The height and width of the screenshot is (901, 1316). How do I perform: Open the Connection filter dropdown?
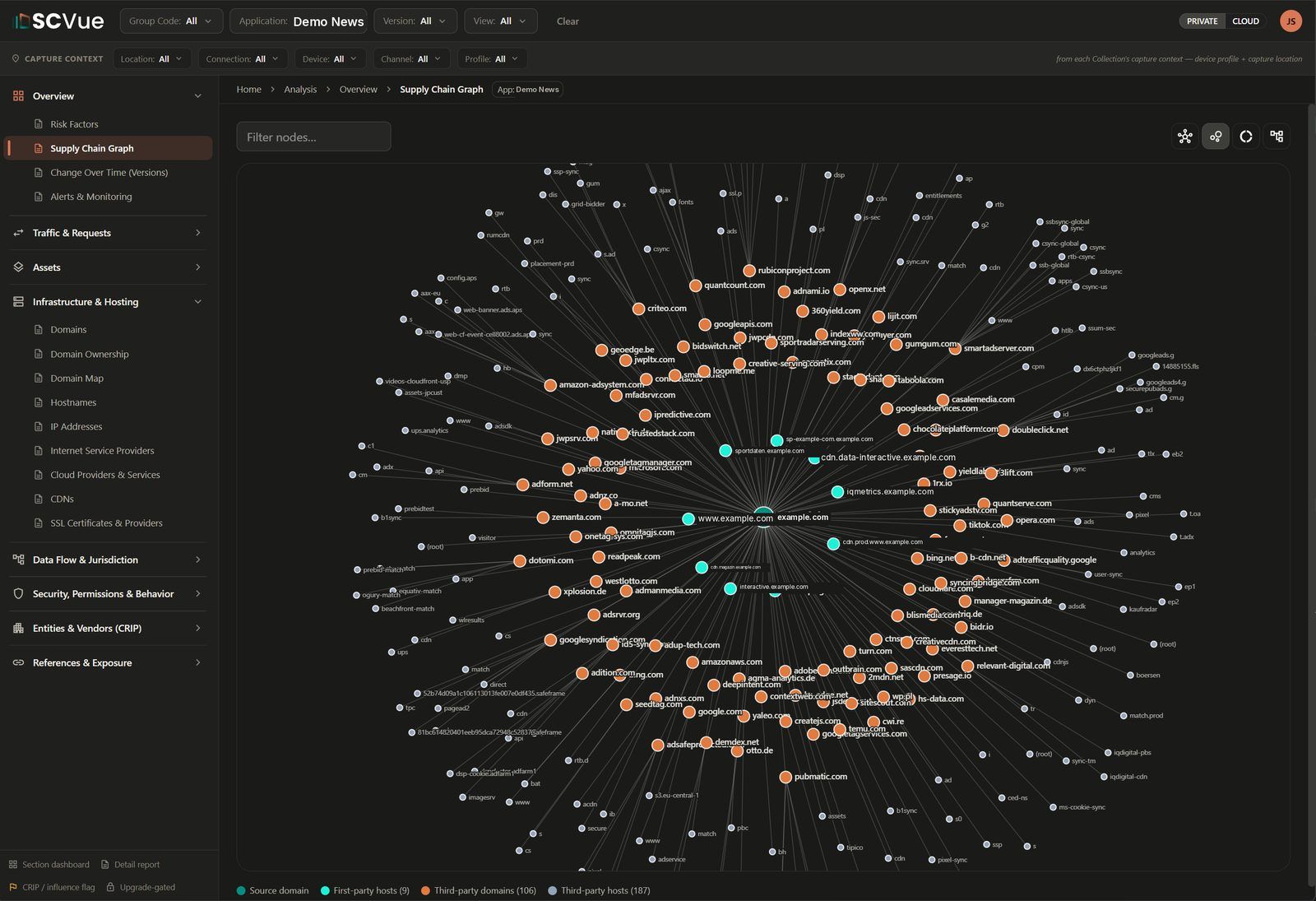click(x=243, y=59)
